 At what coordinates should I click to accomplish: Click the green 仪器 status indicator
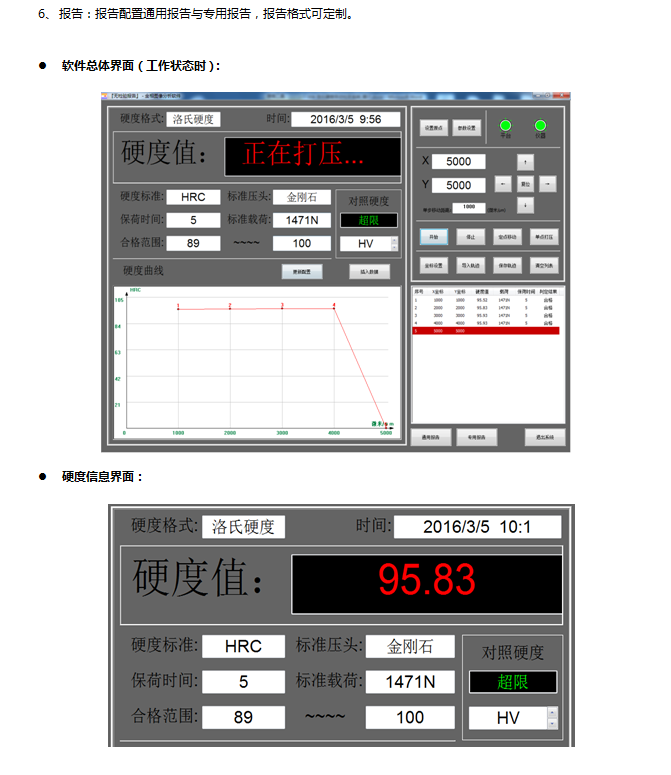(x=540, y=126)
